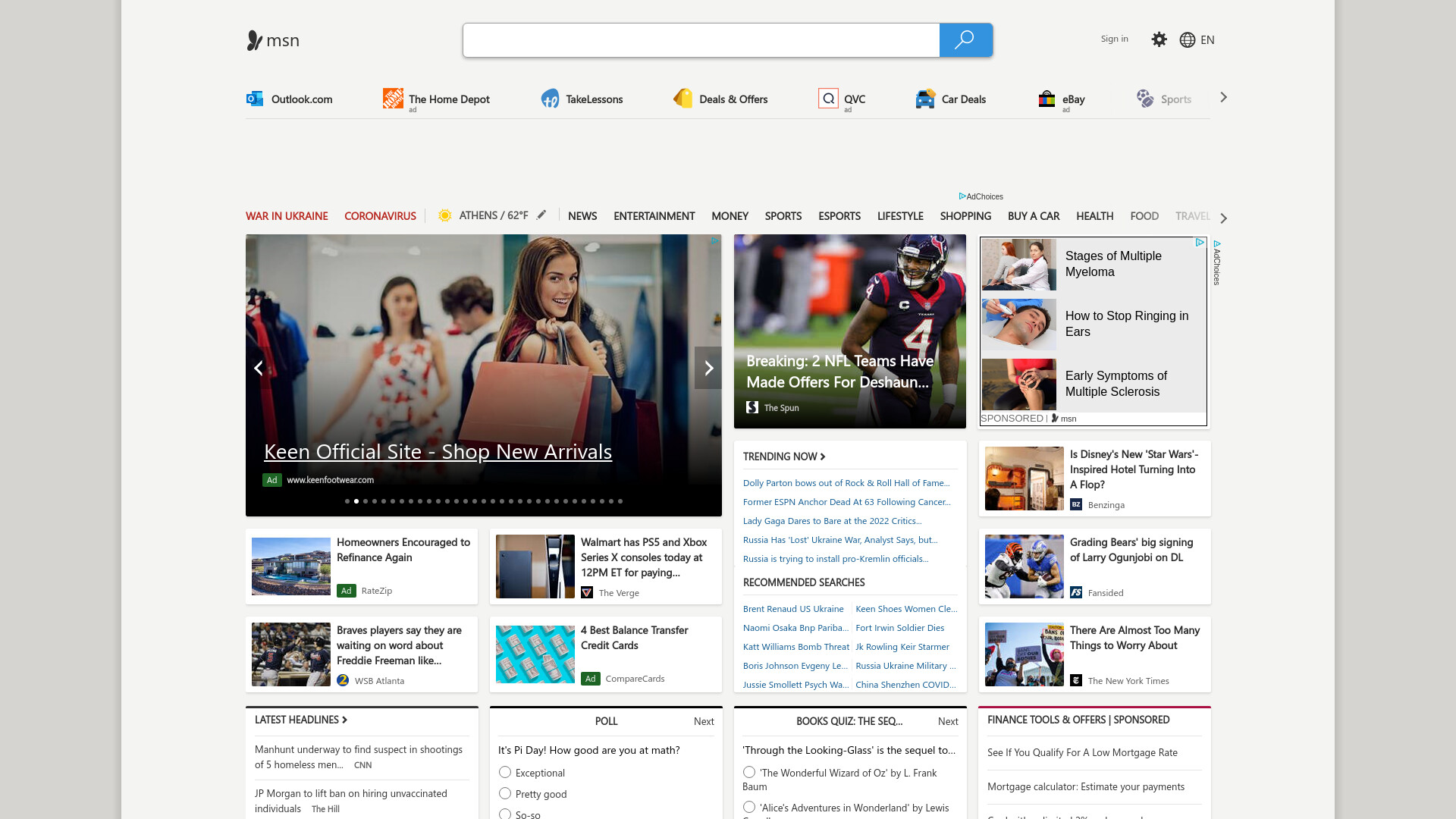
Task: Click ad info icon on sponsored health box
Action: [x=1200, y=243]
